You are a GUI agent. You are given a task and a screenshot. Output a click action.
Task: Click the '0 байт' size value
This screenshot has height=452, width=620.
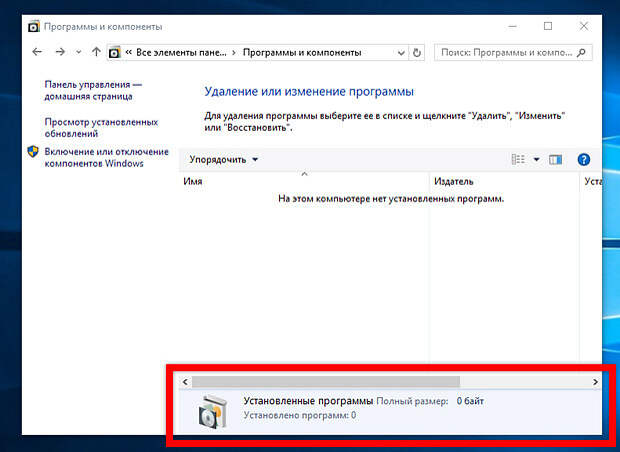coord(470,401)
